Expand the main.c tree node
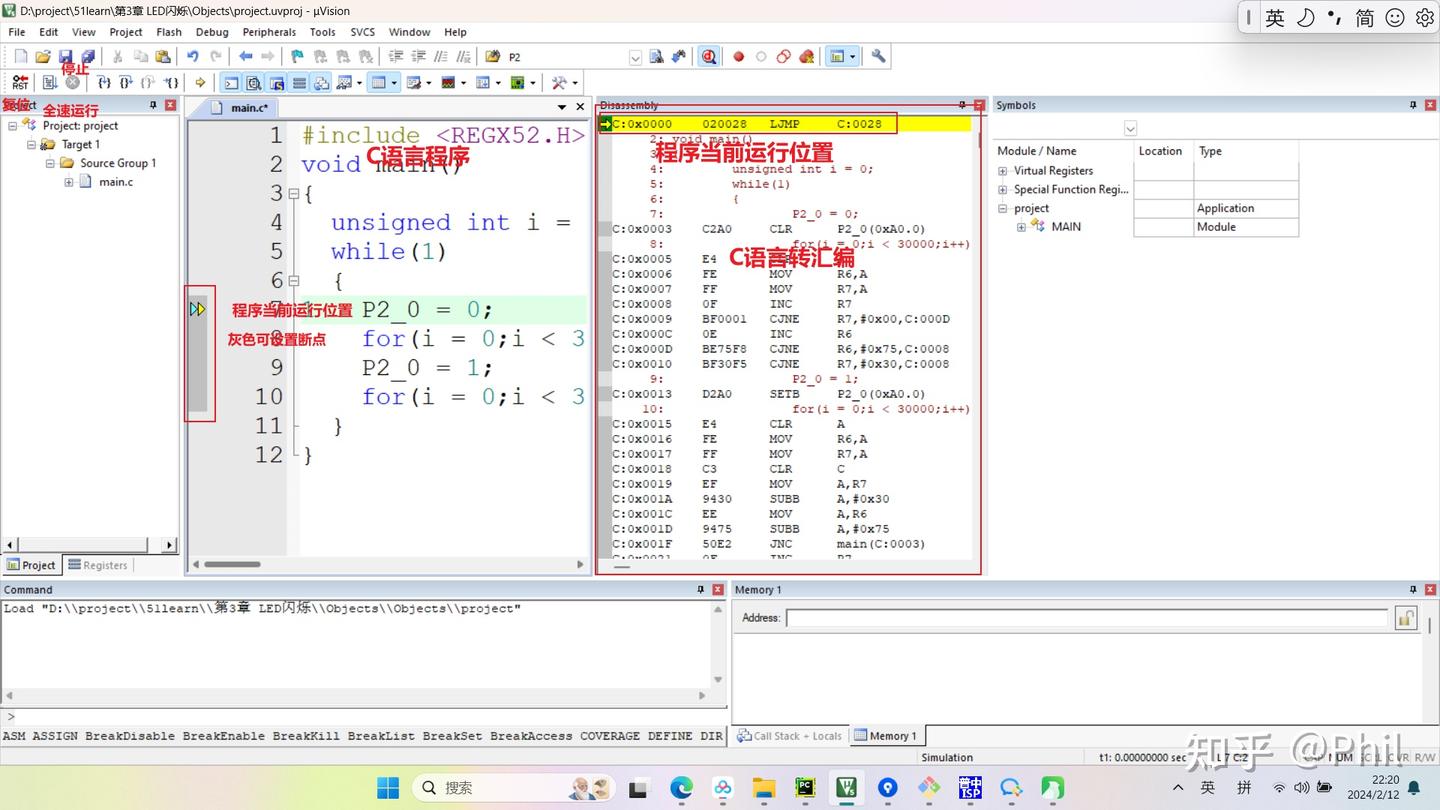 69,182
